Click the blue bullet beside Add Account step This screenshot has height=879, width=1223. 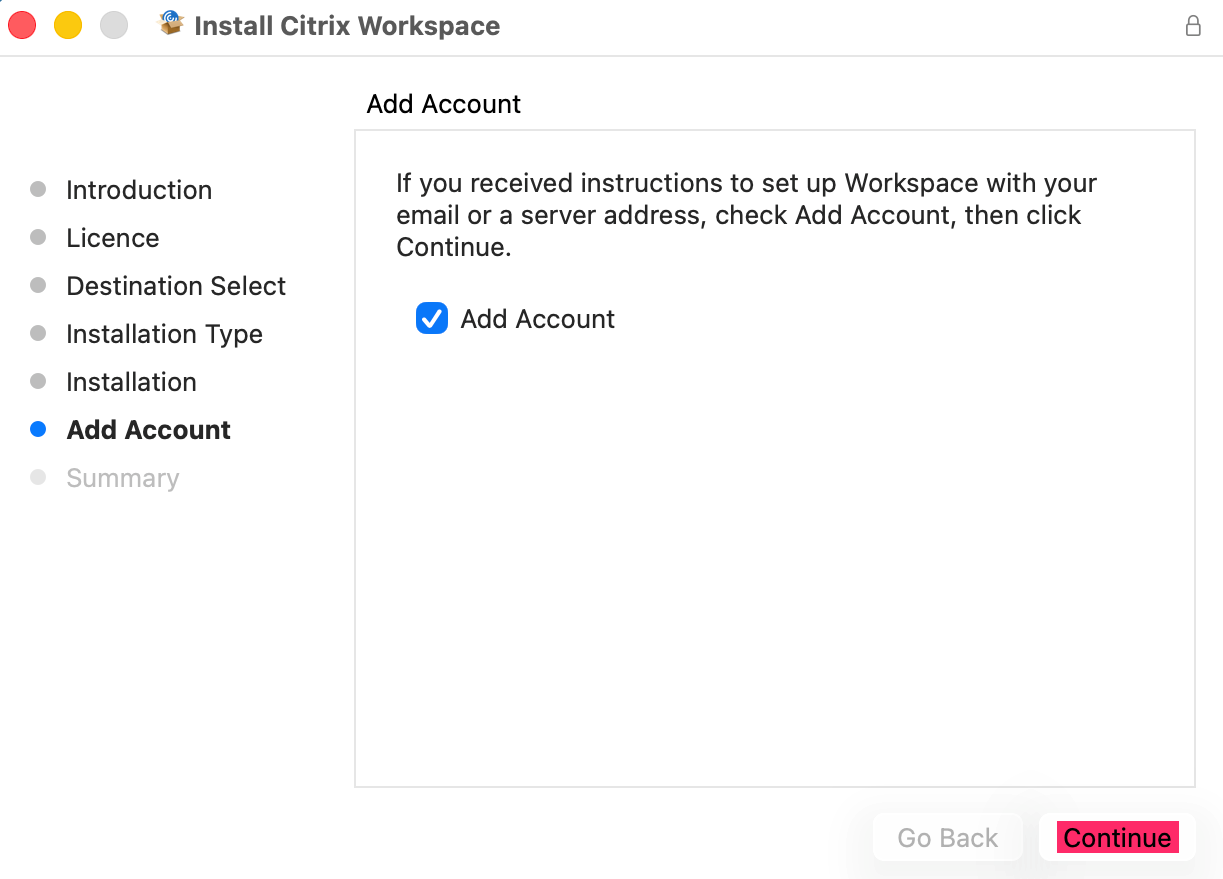[38, 429]
